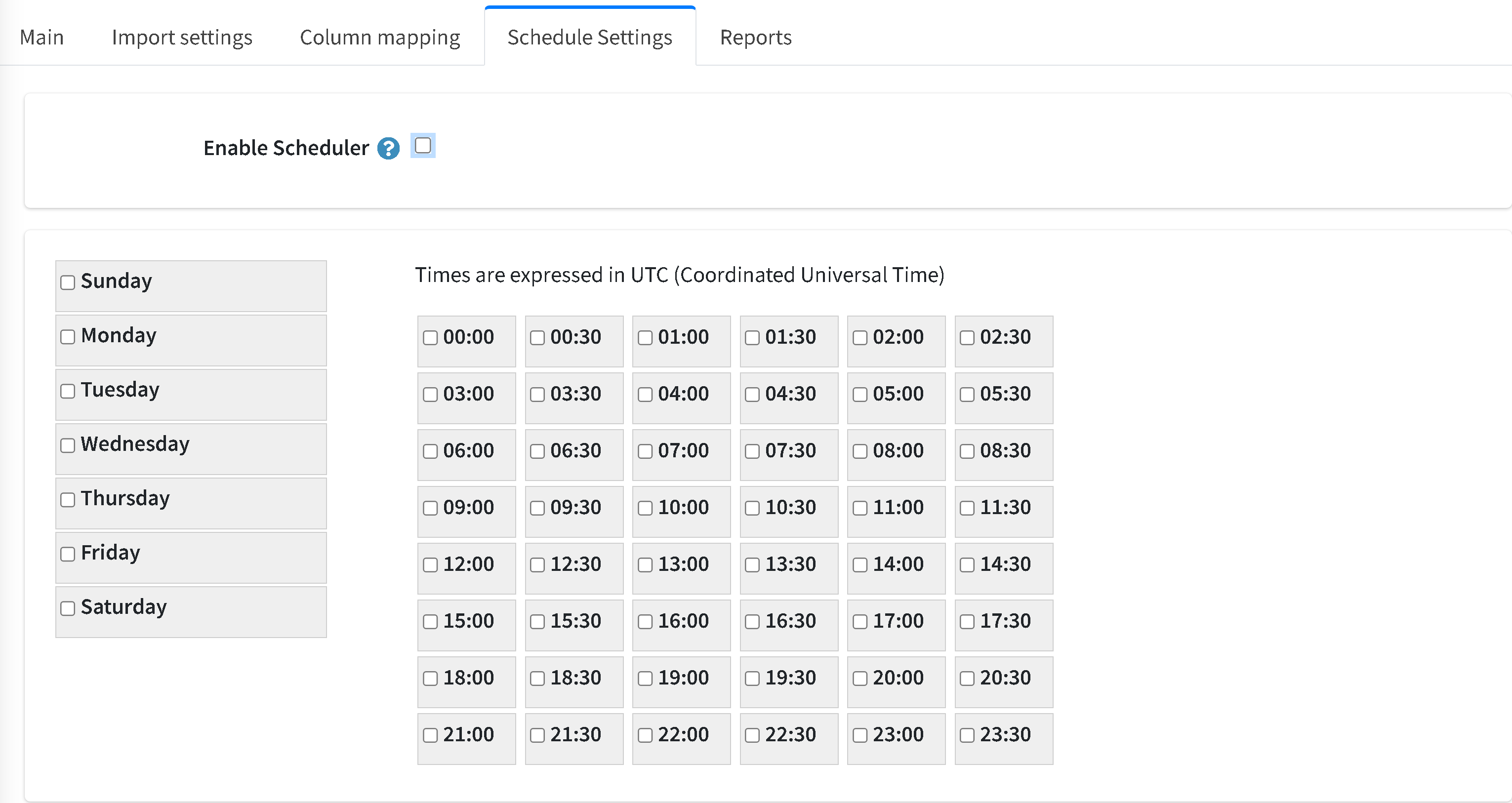The height and width of the screenshot is (803, 1512).
Task: Tick the 19:30 time checkbox
Action: [x=752, y=679]
